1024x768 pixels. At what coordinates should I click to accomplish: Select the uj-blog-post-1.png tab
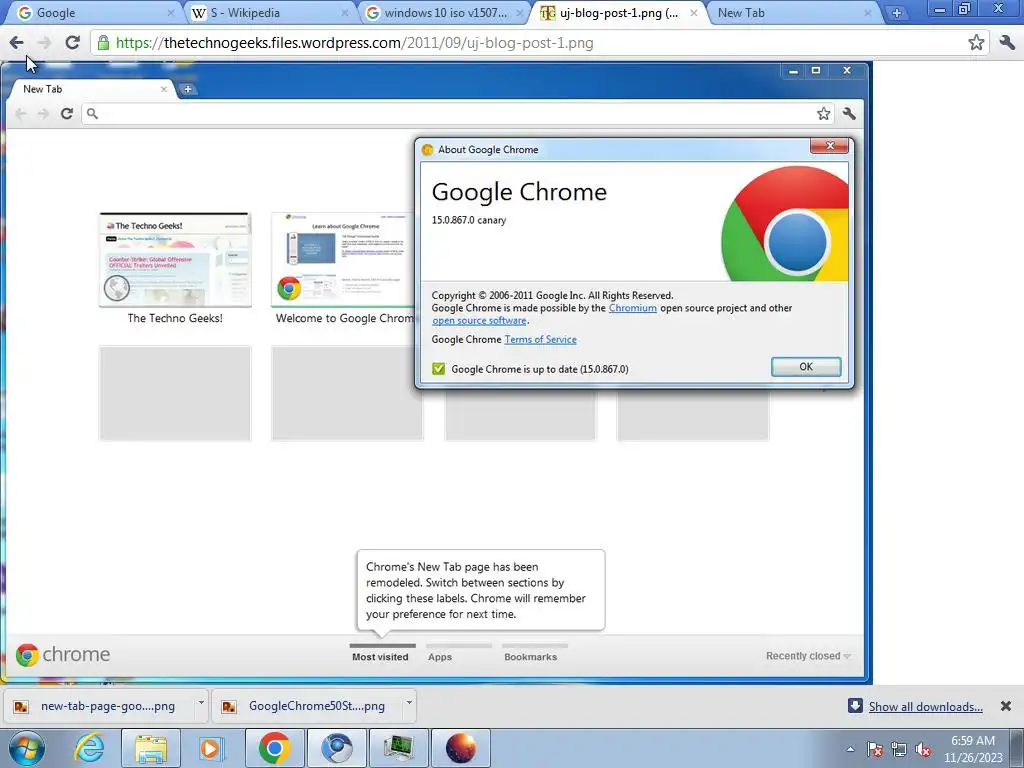coord(619,13)
